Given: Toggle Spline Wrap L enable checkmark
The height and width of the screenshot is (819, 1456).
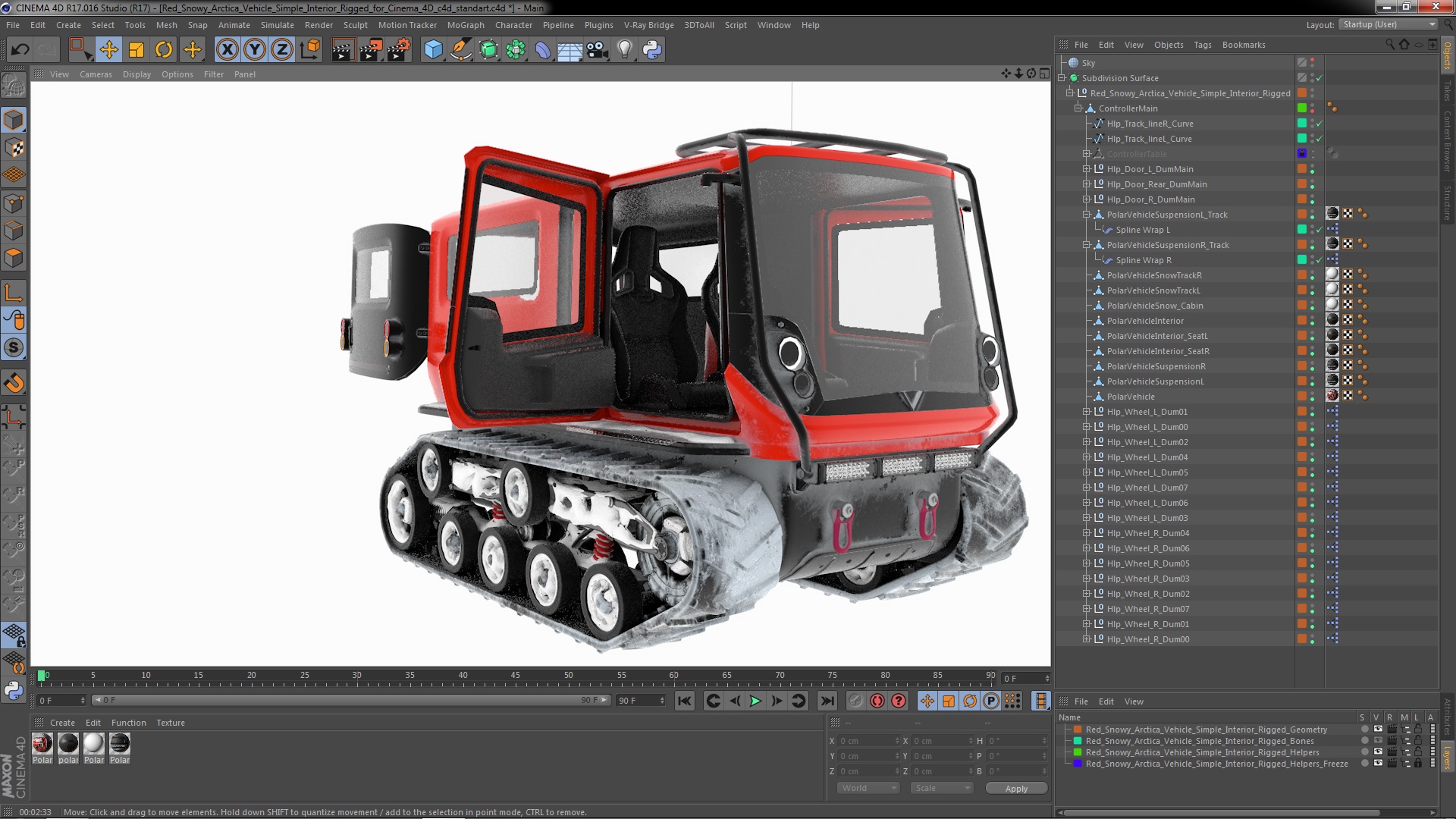Looking at the screenshot, I should (x=1319, y=230).
